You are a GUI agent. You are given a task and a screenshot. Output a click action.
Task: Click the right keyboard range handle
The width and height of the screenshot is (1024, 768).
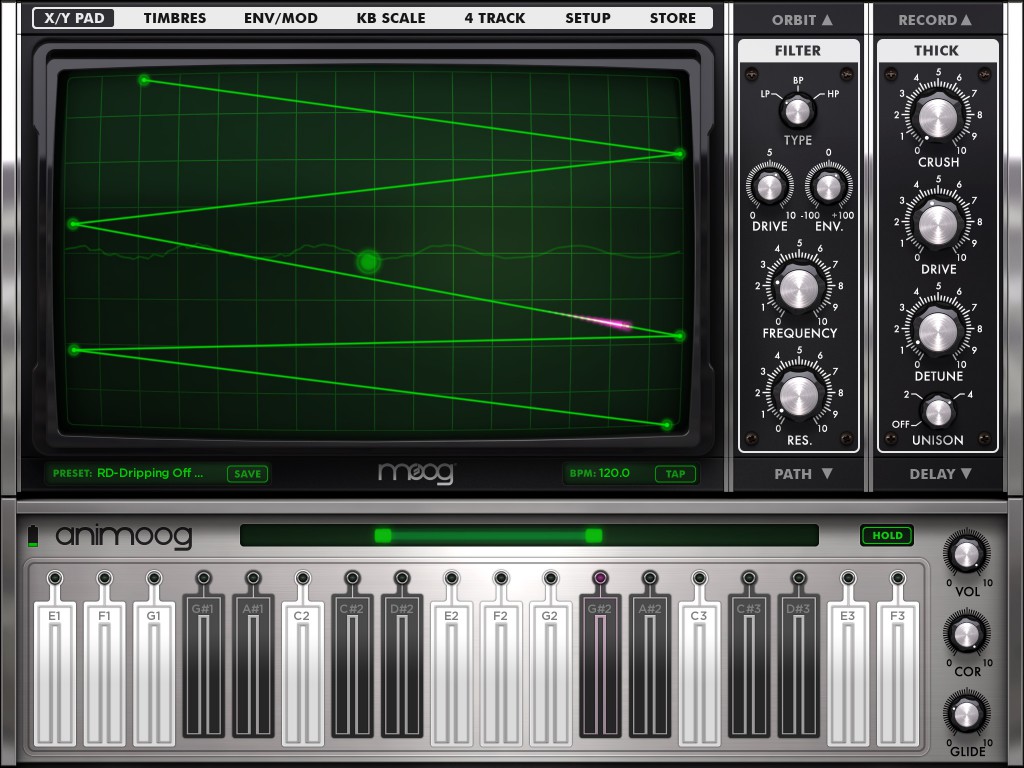pyautogui.click(x=594, y=536)
